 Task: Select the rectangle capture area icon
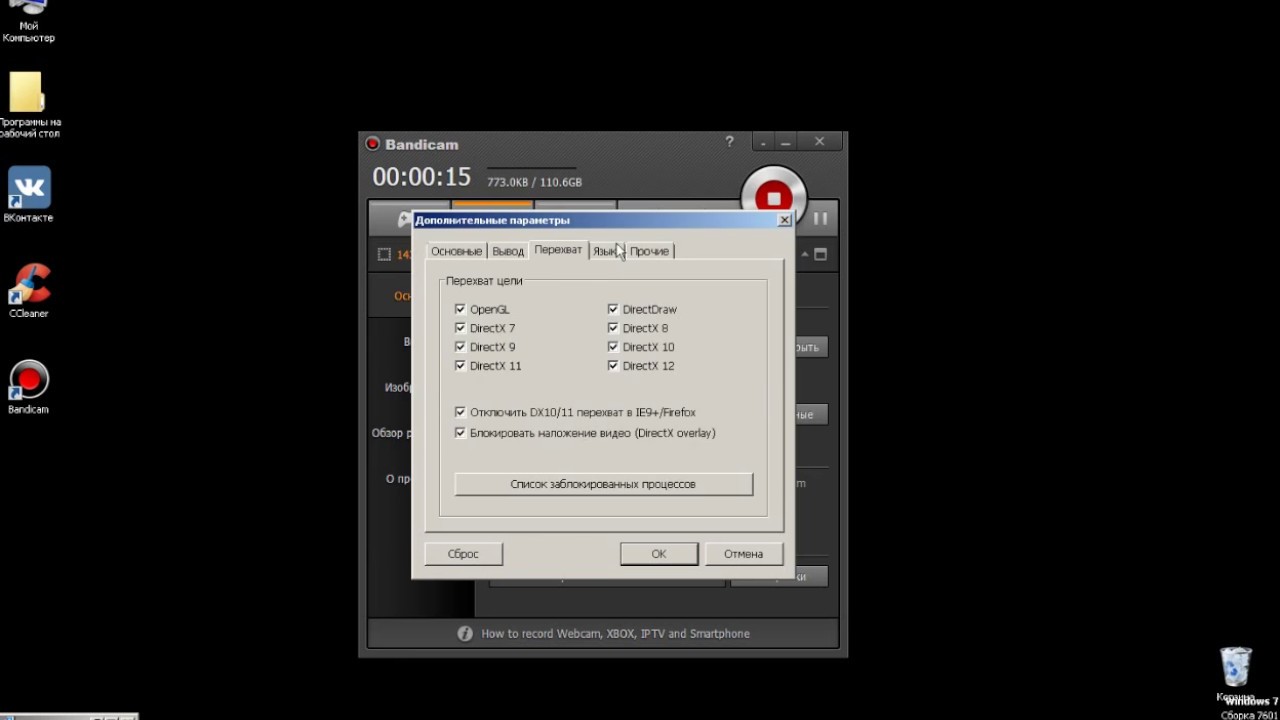(x=384, y=254)
